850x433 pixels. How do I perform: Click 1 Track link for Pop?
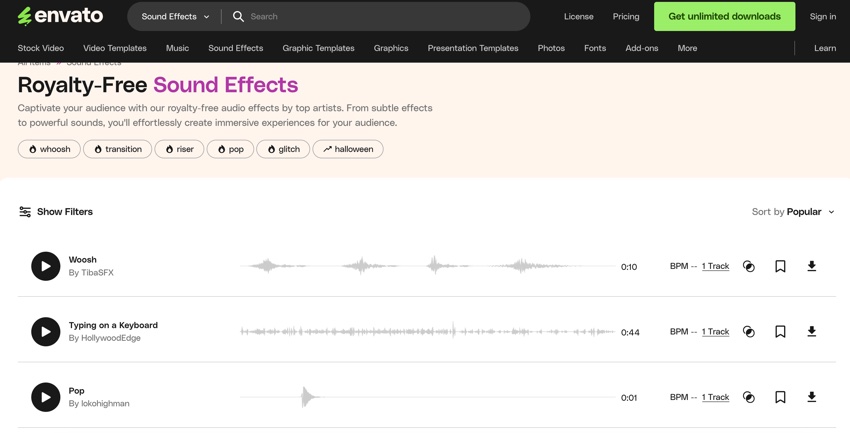[716, 397]
